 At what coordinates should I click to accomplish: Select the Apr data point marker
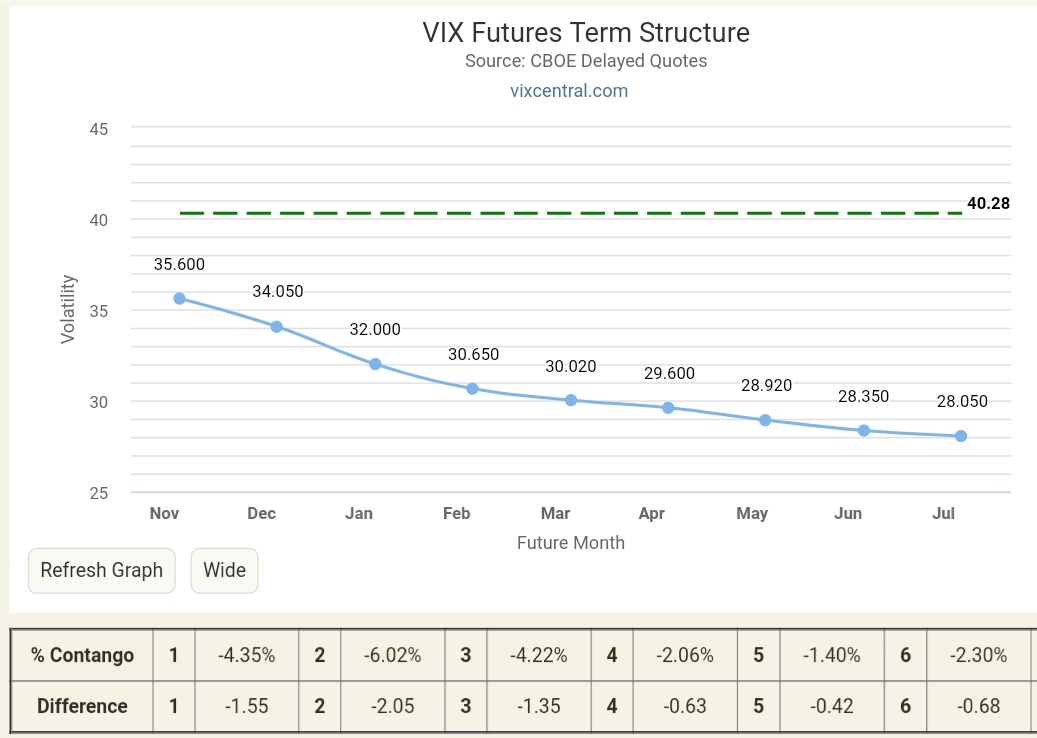[x=668, y=407]
